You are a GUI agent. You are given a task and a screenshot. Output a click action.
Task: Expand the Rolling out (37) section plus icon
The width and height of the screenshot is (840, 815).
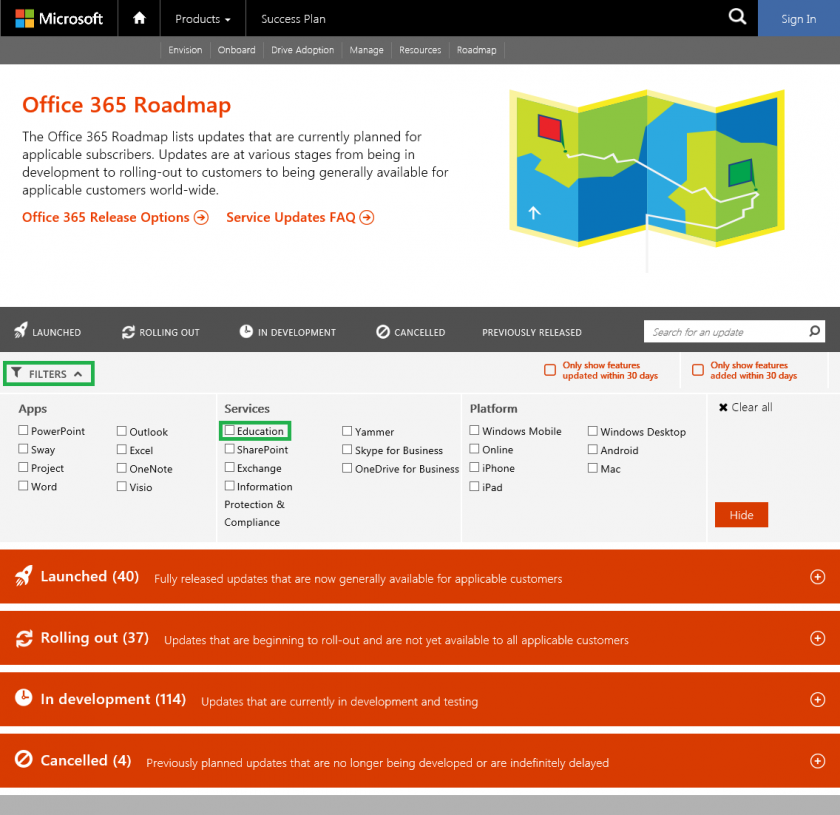point(818,638)
